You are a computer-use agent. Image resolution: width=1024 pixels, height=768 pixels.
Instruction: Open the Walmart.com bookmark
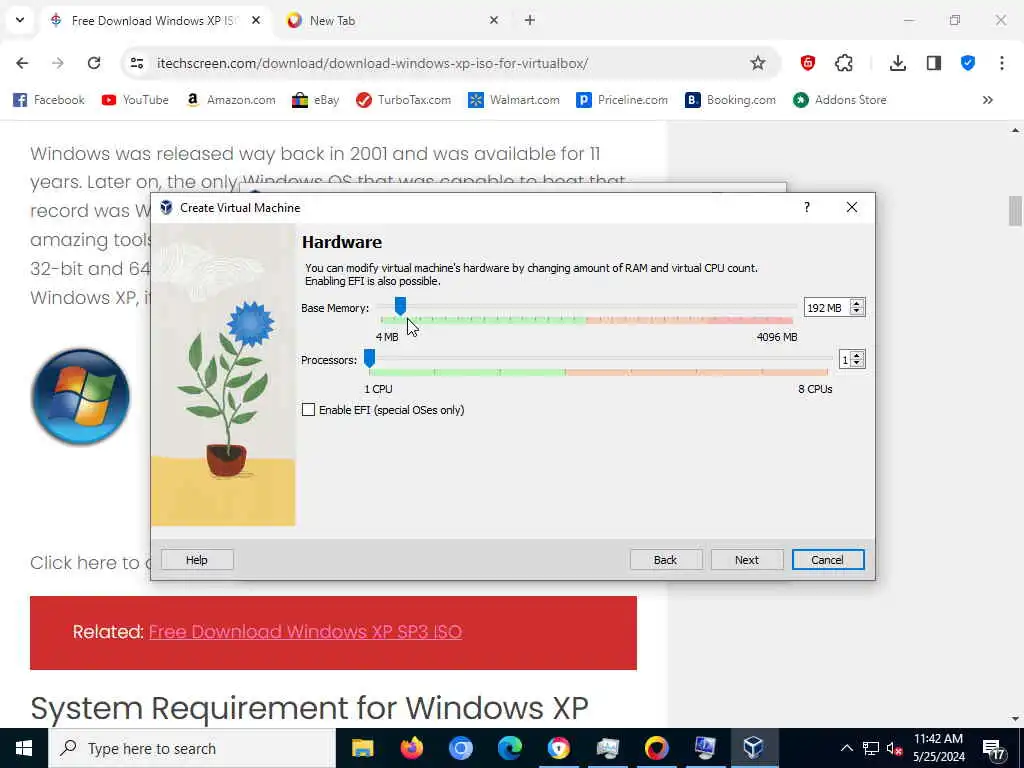pos(514,100)
